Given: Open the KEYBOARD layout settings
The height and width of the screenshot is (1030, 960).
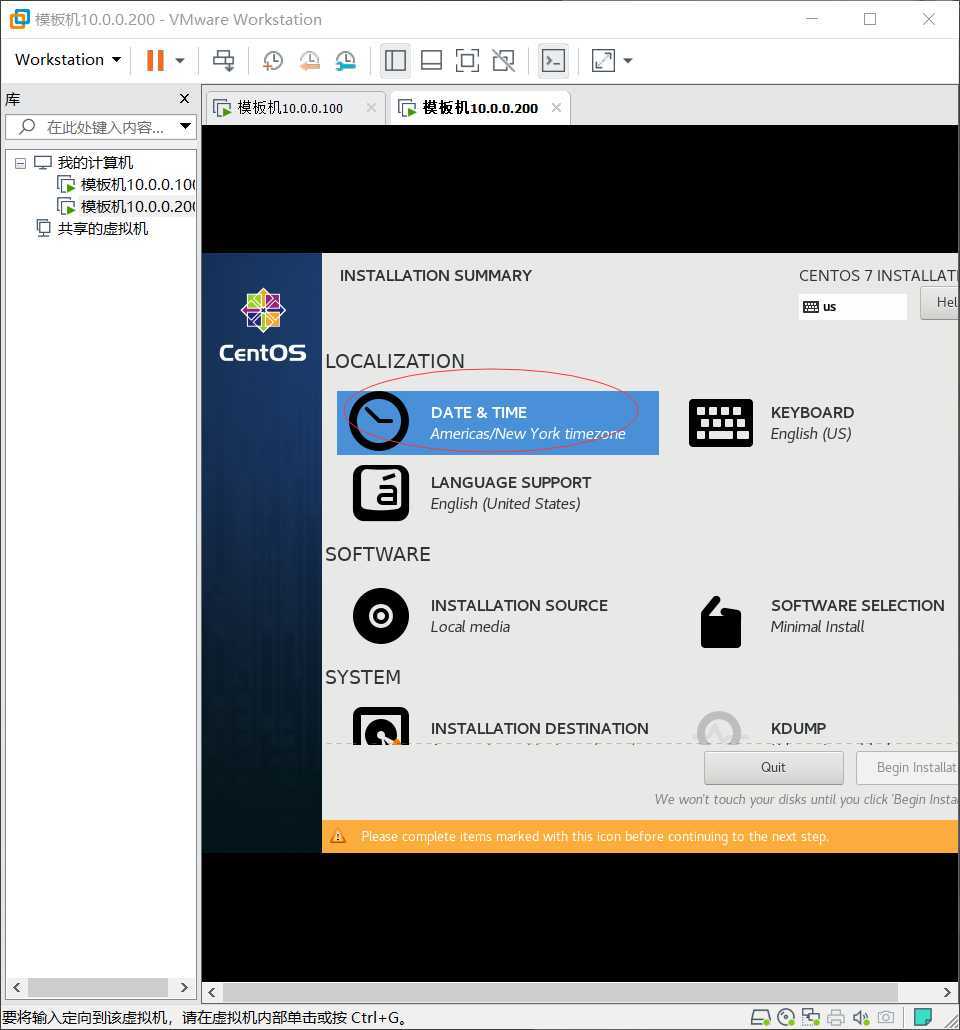Looking at the screenshot, I should tap(771, 422).
